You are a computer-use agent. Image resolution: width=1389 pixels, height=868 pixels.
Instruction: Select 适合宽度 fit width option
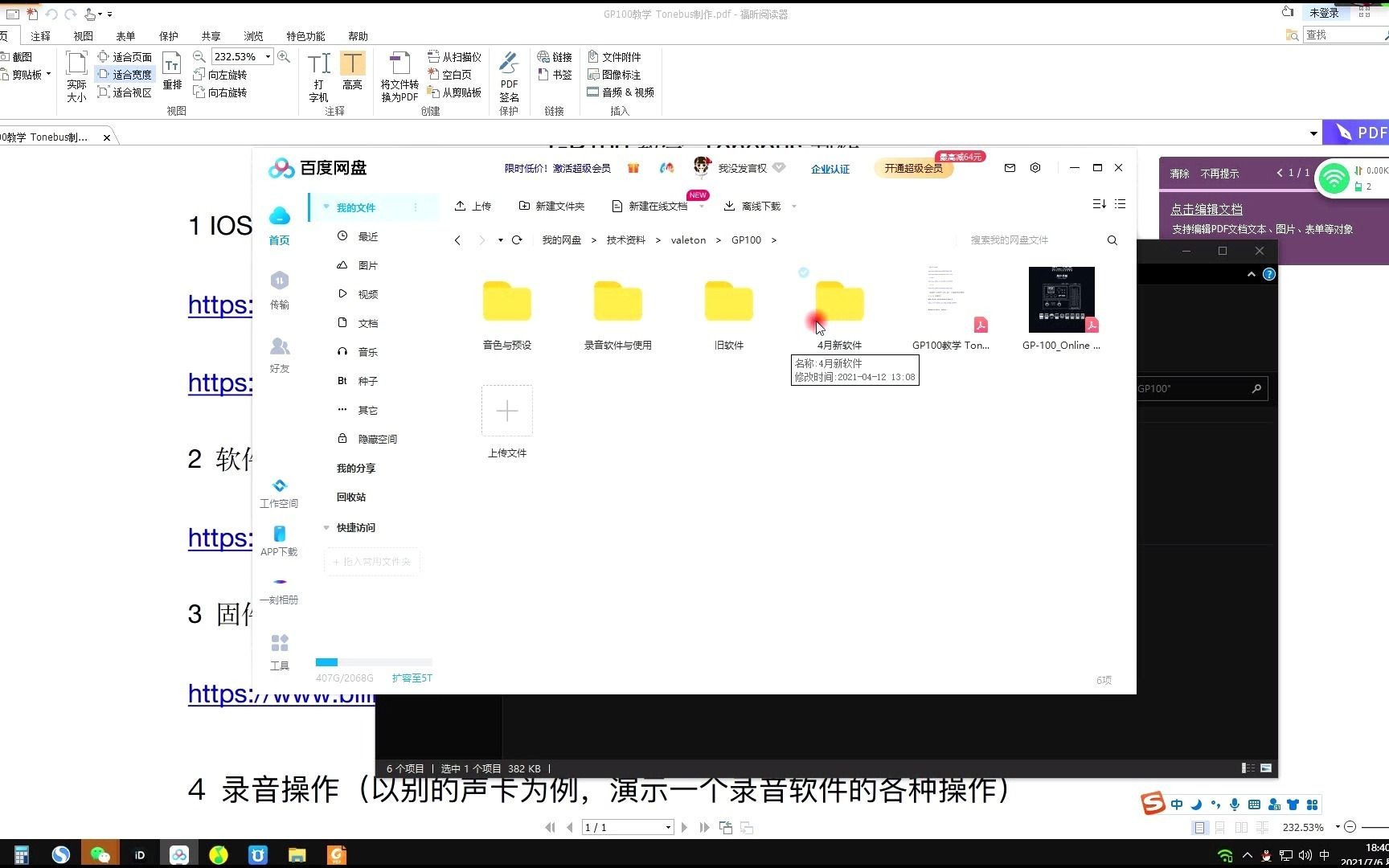pyautogui.click(x=125, y=75)
